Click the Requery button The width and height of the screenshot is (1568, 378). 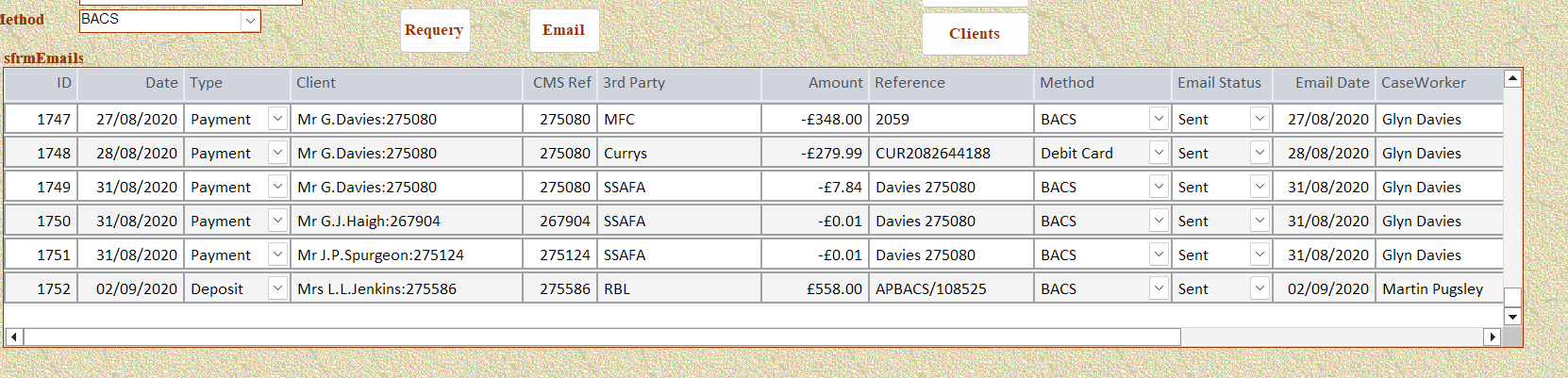tap(434, 30)
